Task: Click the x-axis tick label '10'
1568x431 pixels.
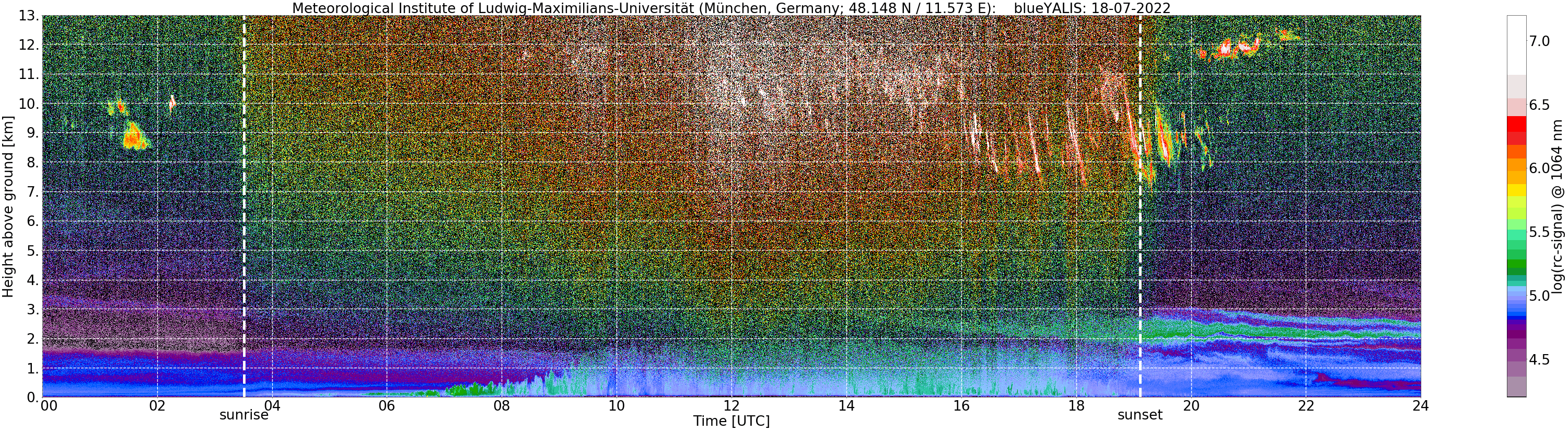Action: click(x=617, y=406)
